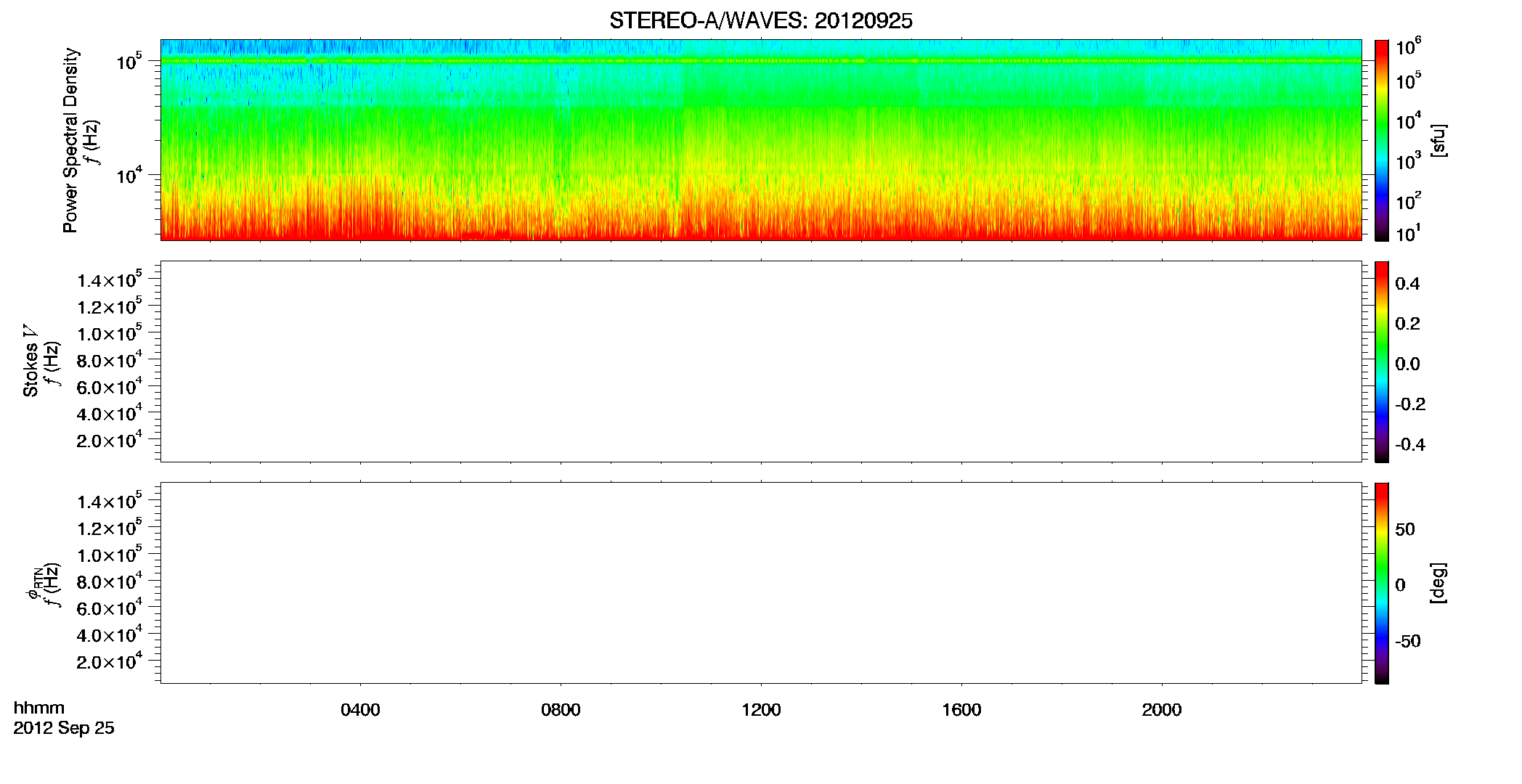Click the "1600" time tick label
Image resolution: width=1522 pixels, height=784 pixels.
click(x=961, y=710)
